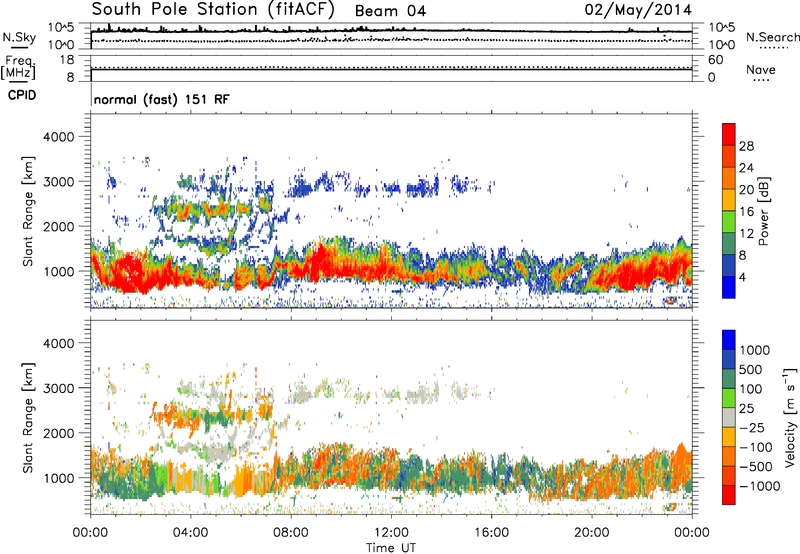800x554 pixels.
Task: Click the 'CPID' label
Action: [x=22, y=95]
